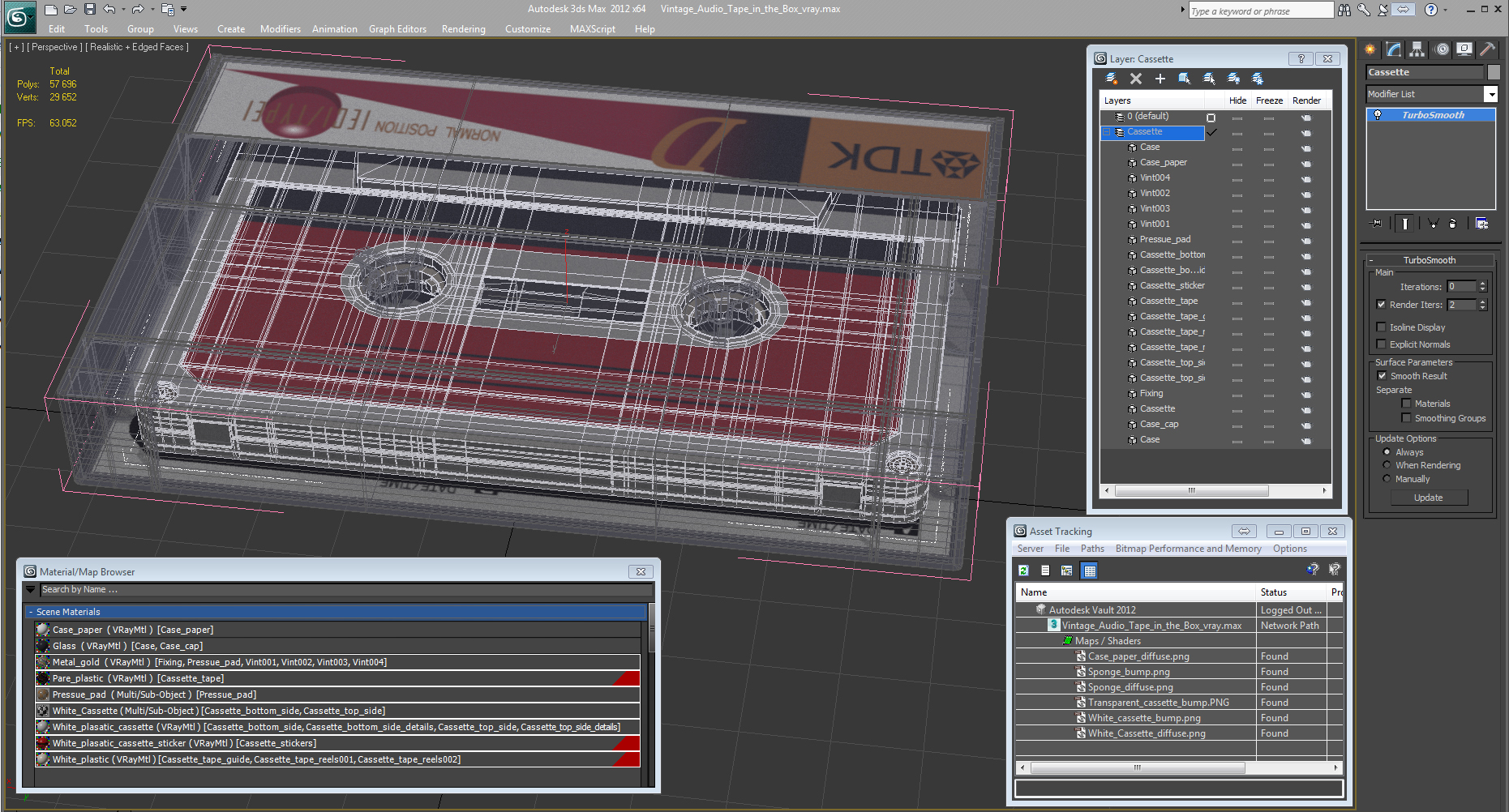Screen dimensions: 1509x812
Task: Select Always update option
Action: (x=1387, y=452)
